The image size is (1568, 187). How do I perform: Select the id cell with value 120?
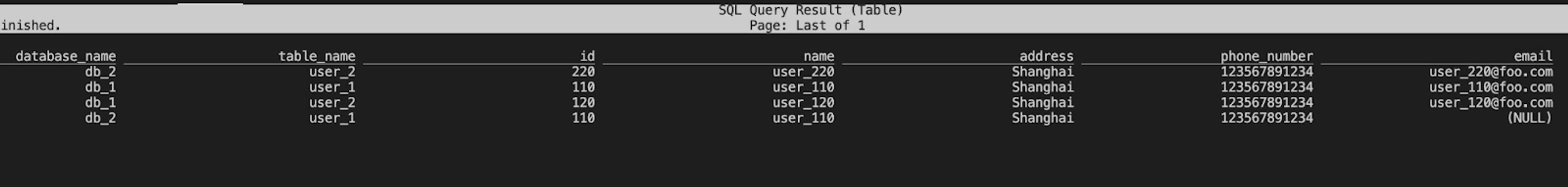(x=583, y=103)
